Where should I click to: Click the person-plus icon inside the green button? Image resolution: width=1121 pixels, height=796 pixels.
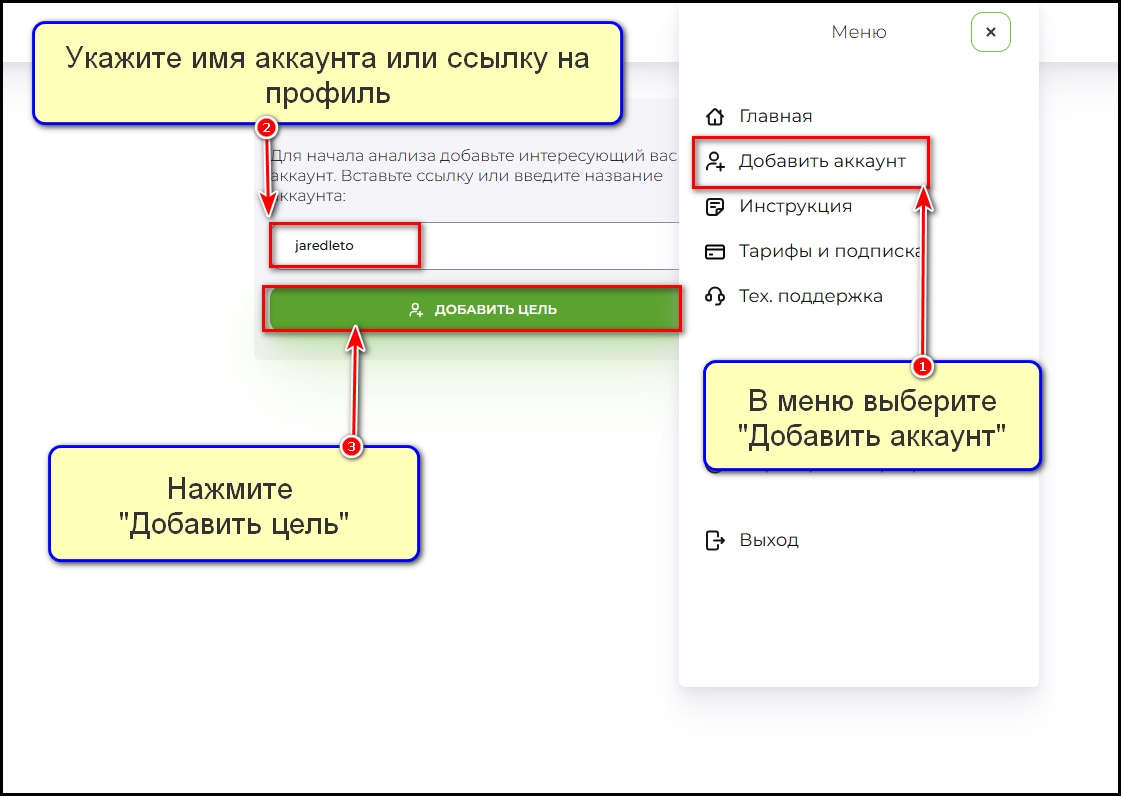pos(417,310)
